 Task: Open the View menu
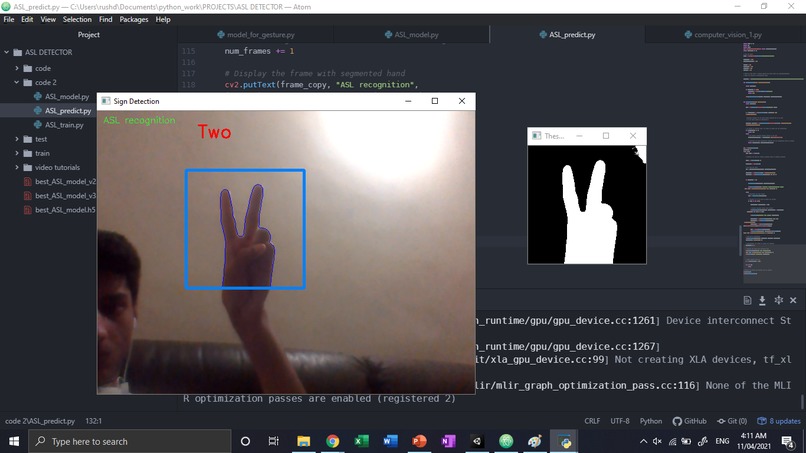pos(48,20)
